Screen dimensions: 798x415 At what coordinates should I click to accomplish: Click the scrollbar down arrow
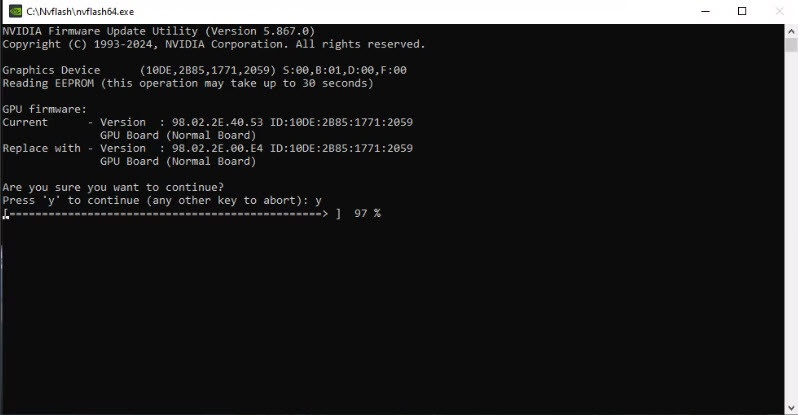tap(791, 408)
